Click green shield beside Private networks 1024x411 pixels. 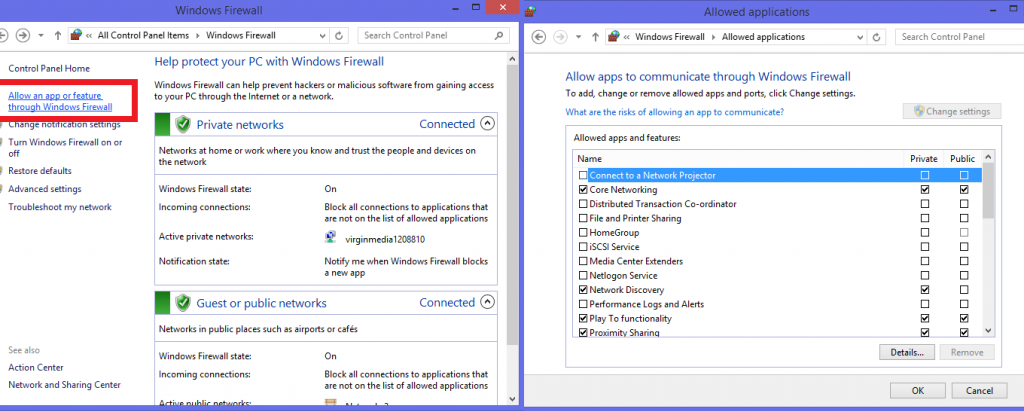(x=184, y=124)
